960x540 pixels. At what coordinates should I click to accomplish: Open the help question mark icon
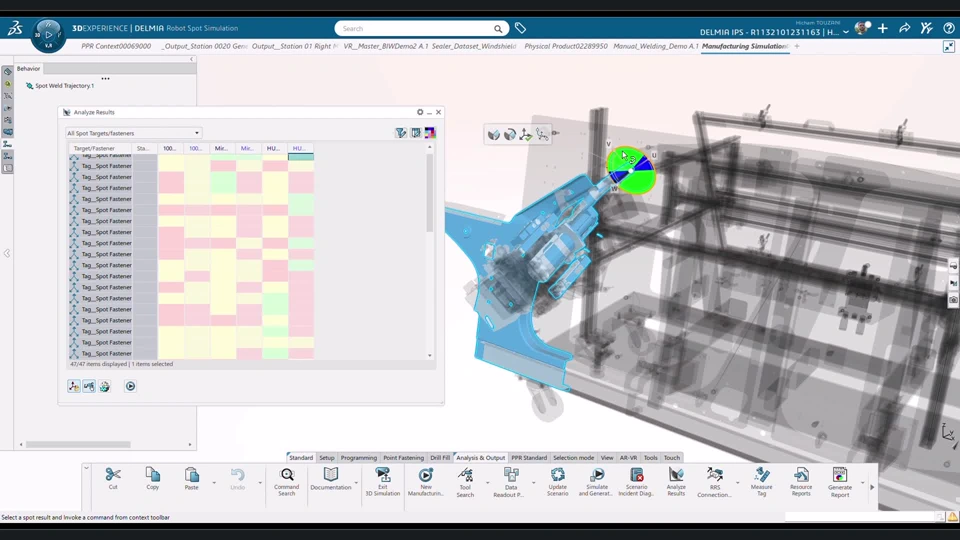[948, 28]
